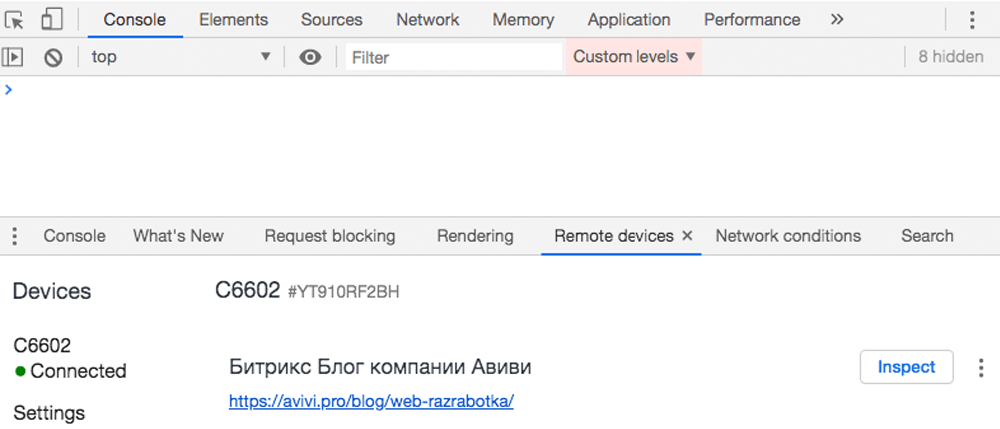Image resolution: width=1000 pixels, height=429 pixels.
Task: Switch to the Network tab
Action: [x=427, y=20]
